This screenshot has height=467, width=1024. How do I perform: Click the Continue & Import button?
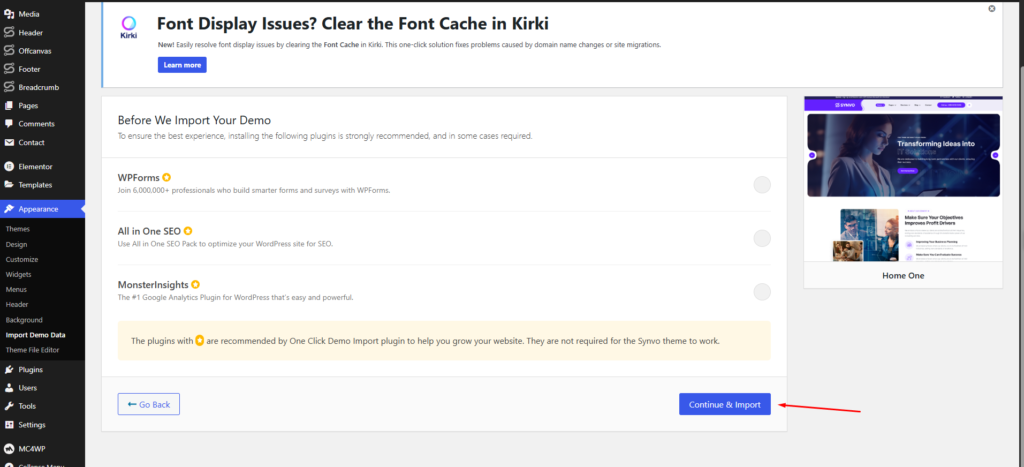(x=724, y=404)
